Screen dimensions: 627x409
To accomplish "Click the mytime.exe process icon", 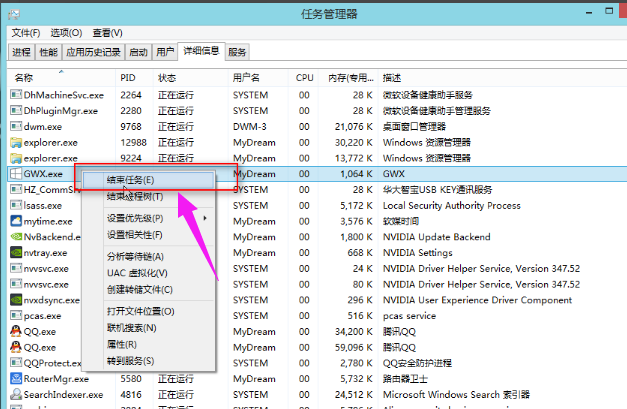I will [16, 221].
